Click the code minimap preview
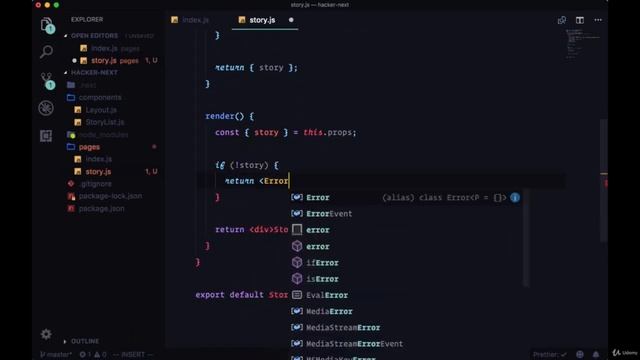Viewport: 640px width, 360px height. tap(582, 44)
